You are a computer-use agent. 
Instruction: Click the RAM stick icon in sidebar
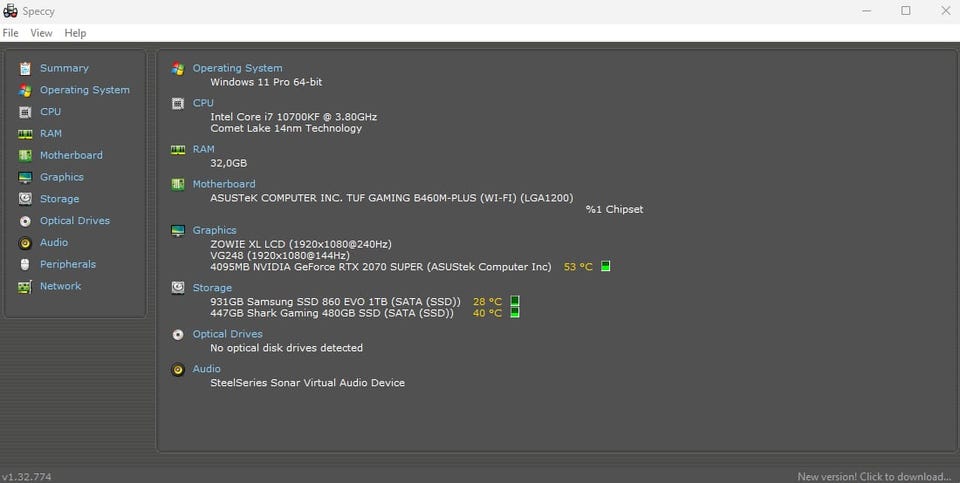(x=25, y=134)
